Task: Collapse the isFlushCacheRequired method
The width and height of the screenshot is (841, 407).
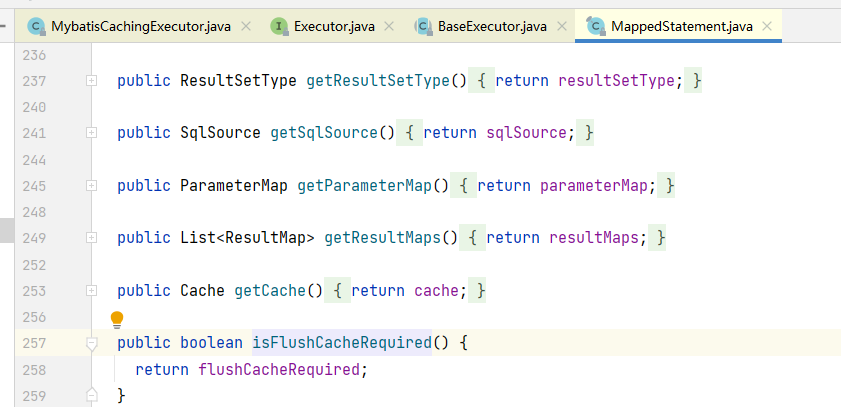Action: coord(92,344)
